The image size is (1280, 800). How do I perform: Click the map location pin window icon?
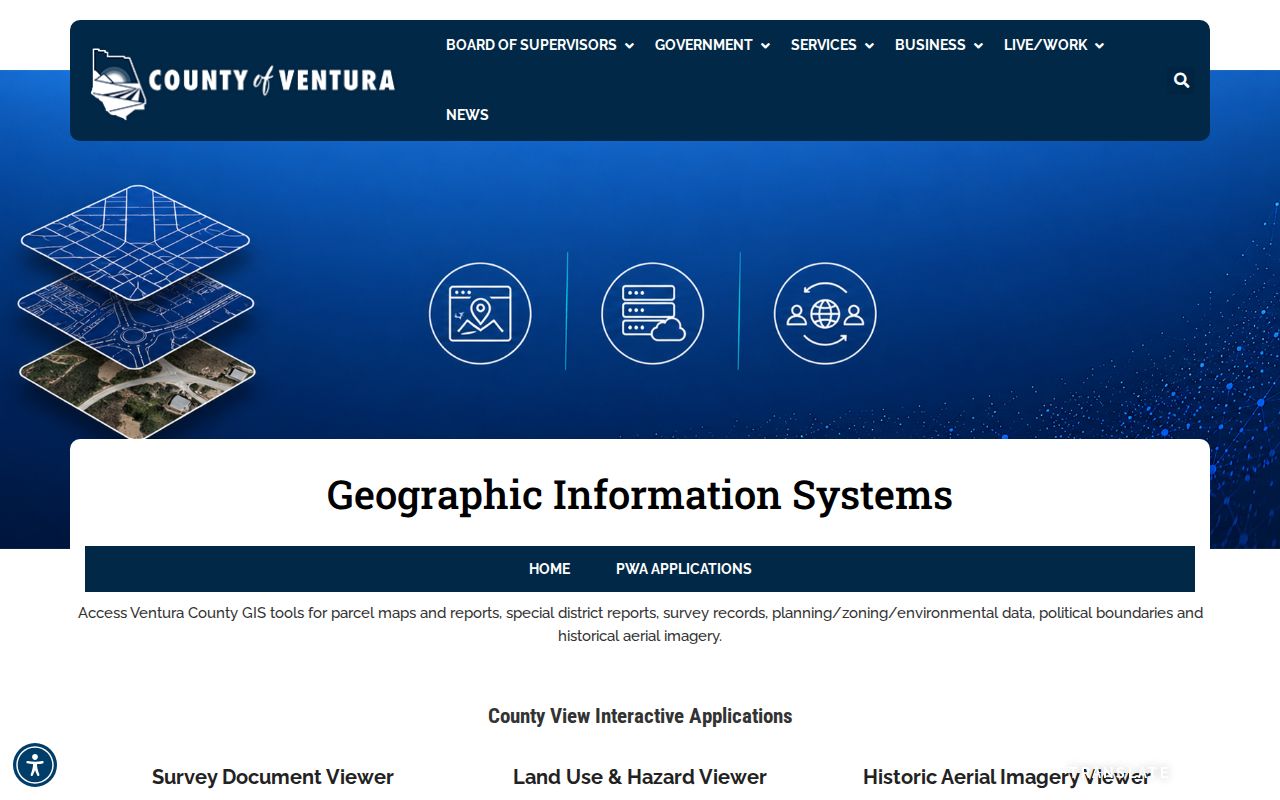(x=480, y=313)
